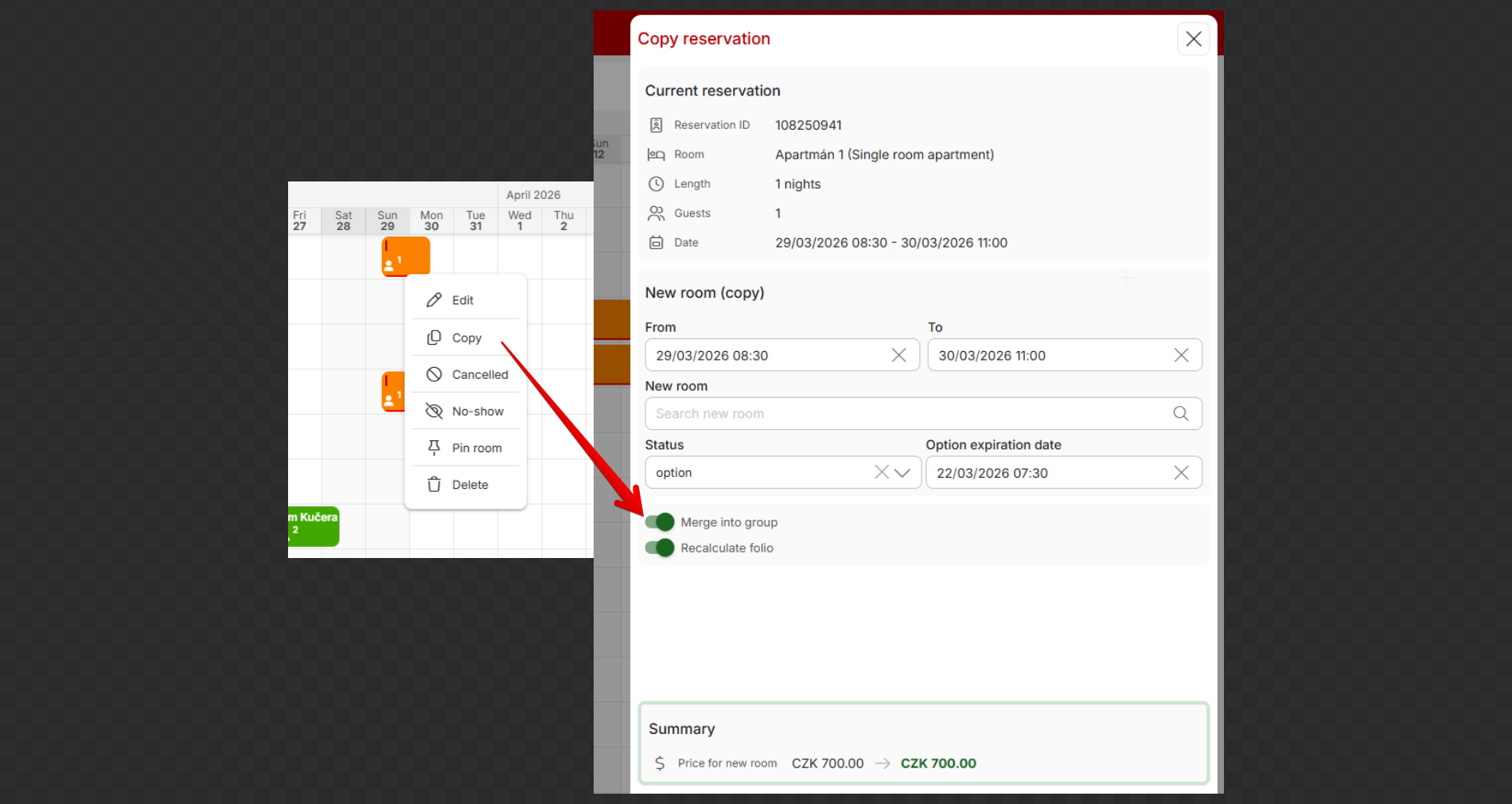
Task: Click the Delete trash can icon
Action: (x=434, y=484)
